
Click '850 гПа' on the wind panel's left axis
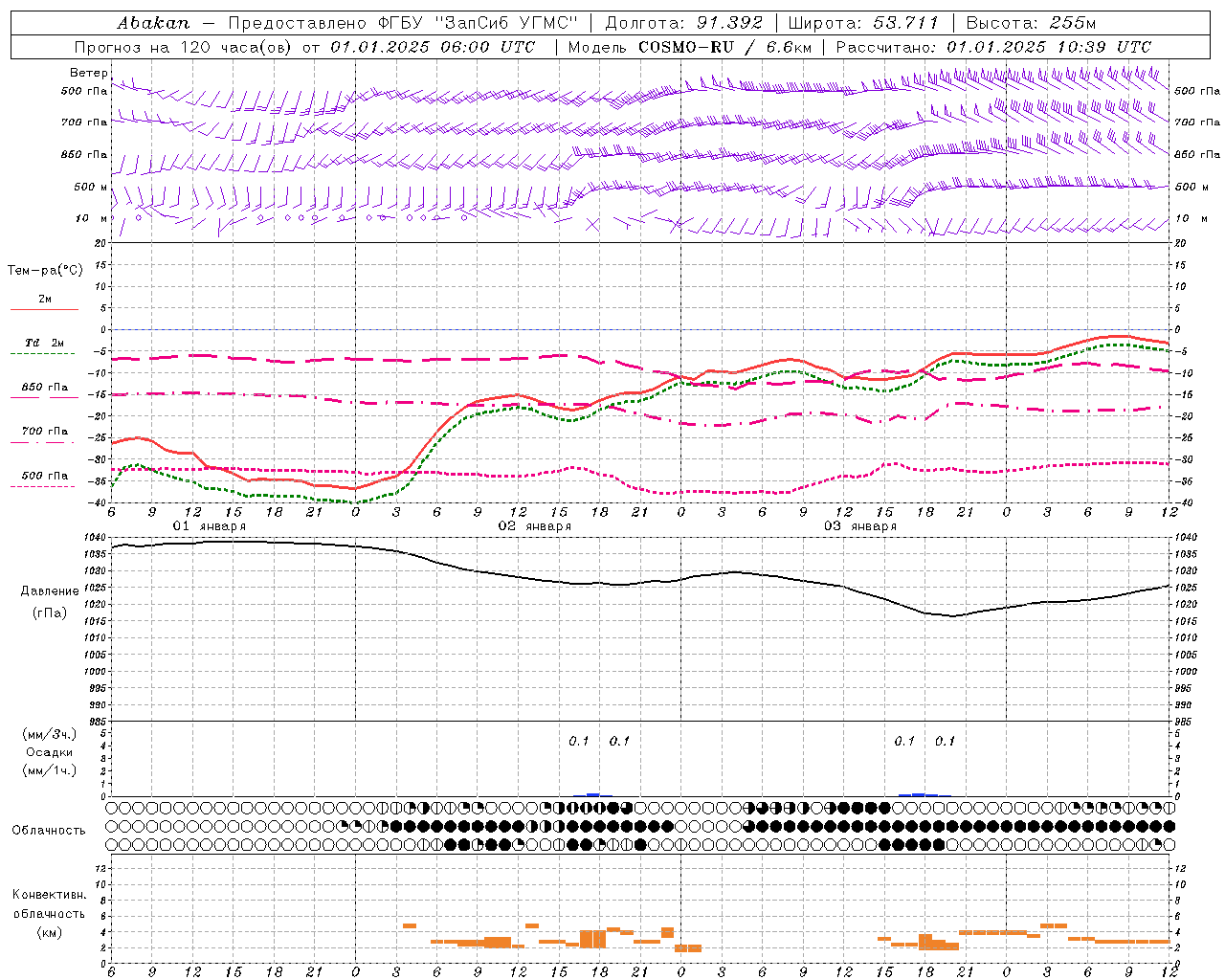[x=84, y=154]
